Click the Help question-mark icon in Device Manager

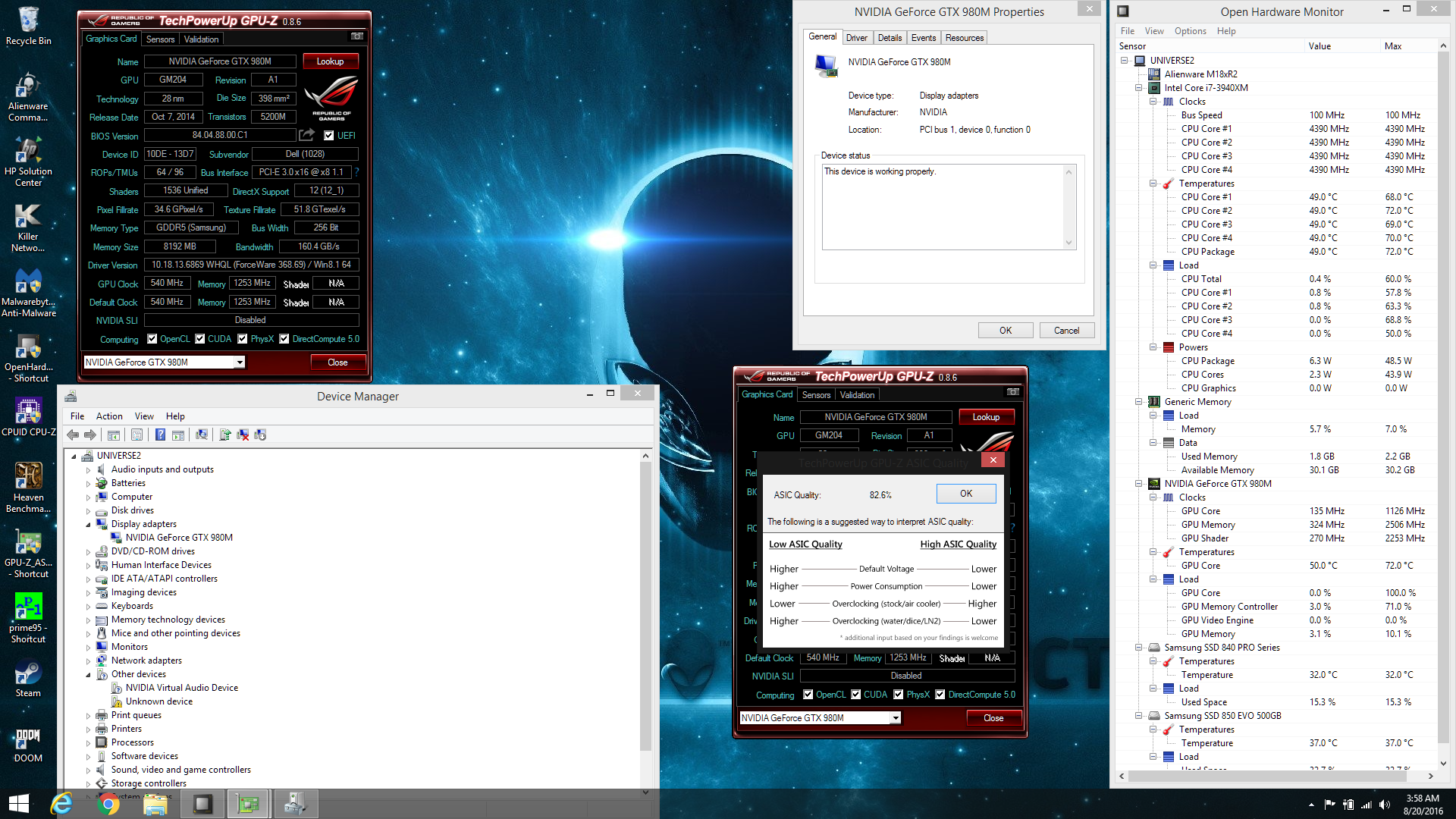pyautogui.click(x=160, y=435)
